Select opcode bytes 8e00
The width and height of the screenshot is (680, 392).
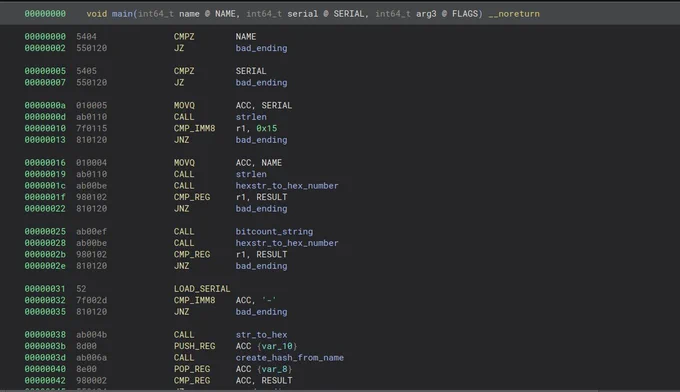click(86, 369)
